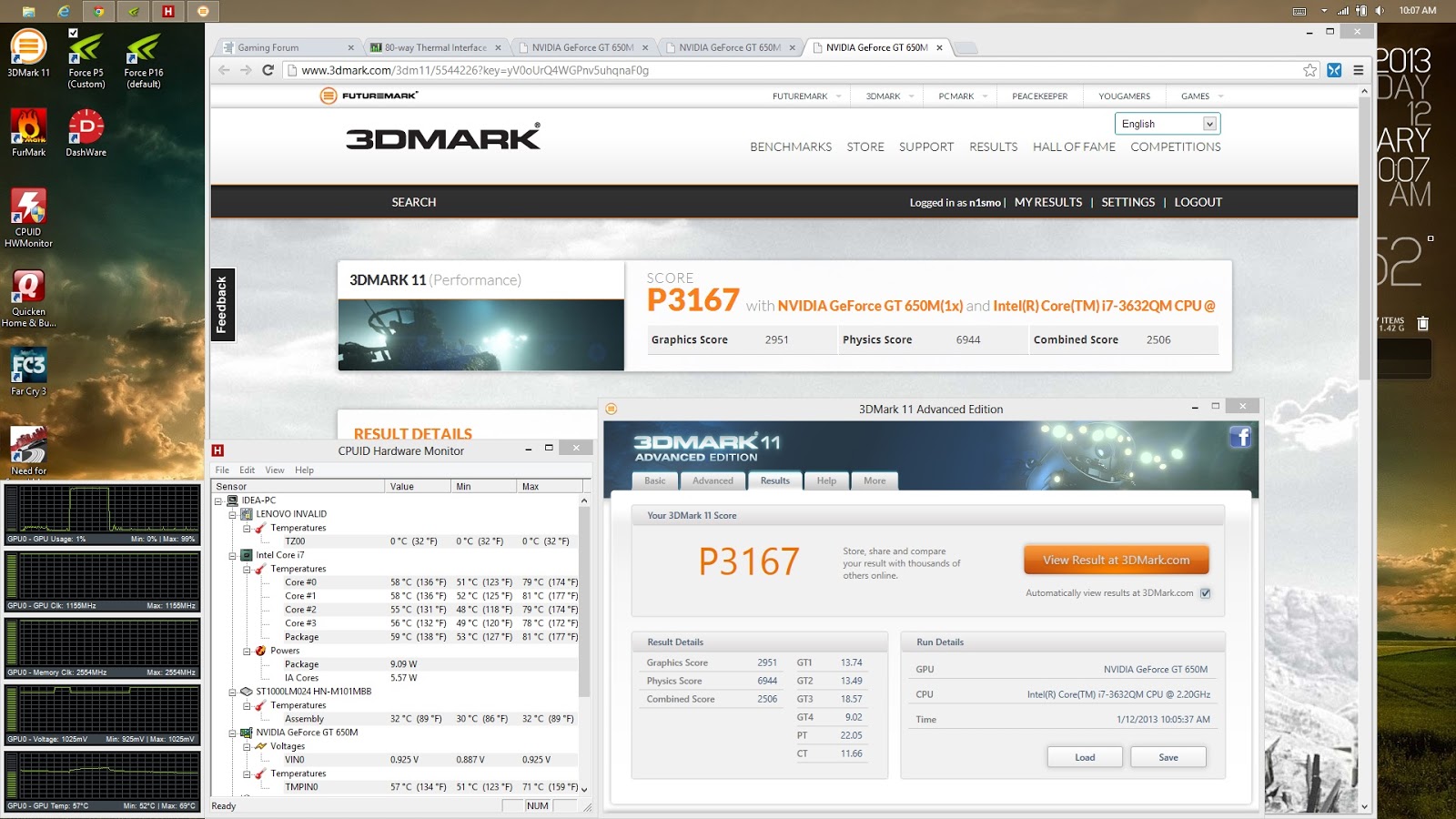Image resolution: width=1456 pixels, height=819 pixels.
Task: Click the Futuremark logo on the page
Action: coord(369,96)
